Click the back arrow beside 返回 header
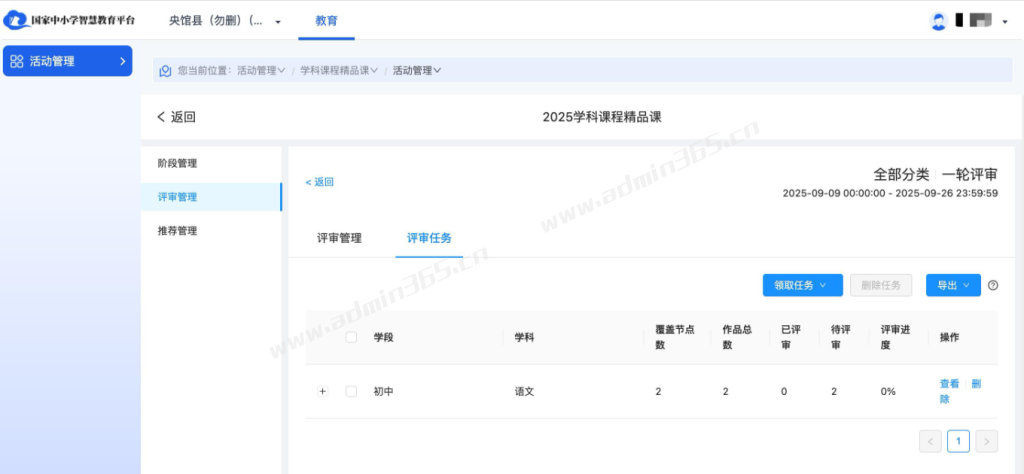Image resolution: width=1024 pixels, height=474 pixels. (x=161, y=117)
